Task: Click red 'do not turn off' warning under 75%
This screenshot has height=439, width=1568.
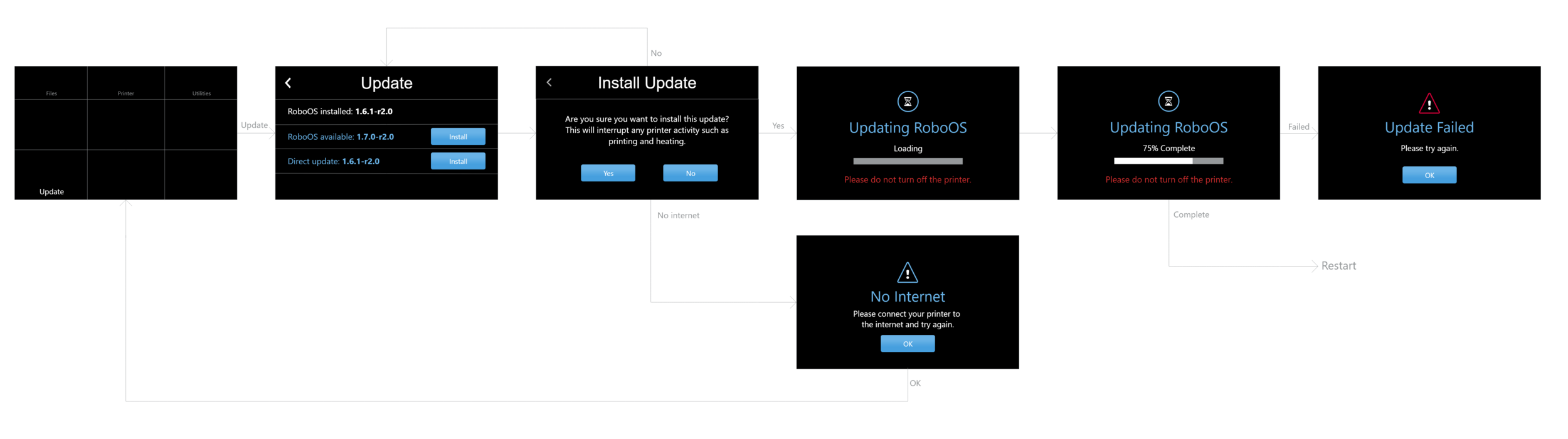Action: [1168, 180]
